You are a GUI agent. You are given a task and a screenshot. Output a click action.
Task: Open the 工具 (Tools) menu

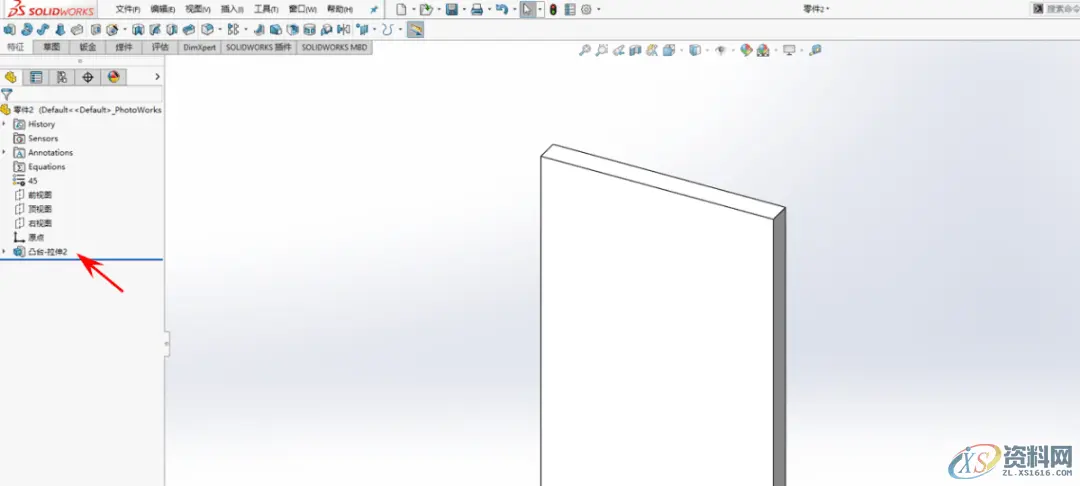pyautogui.click(x=266, y=10)
